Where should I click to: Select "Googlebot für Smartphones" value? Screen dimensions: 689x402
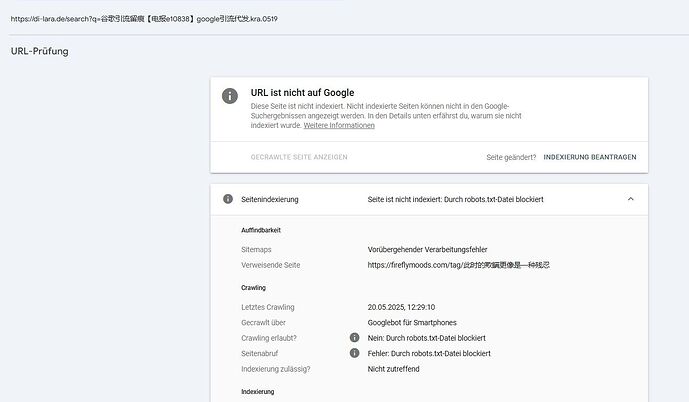click(x=415, y=322)
